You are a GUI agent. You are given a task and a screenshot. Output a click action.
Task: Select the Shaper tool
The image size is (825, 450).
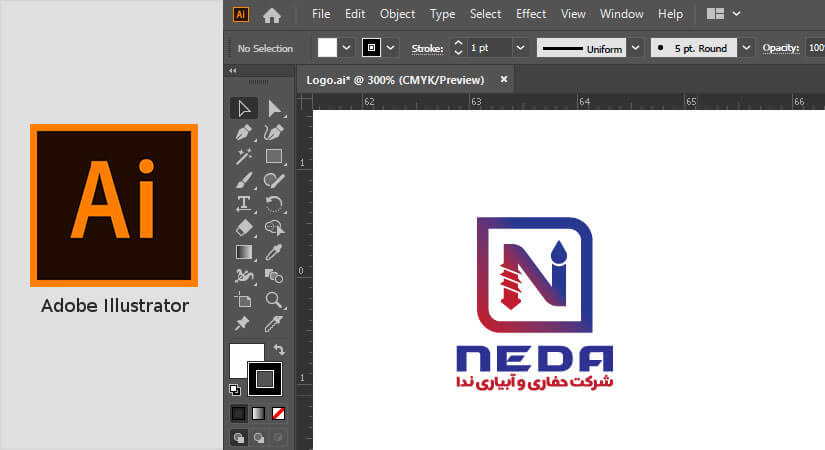274,181
